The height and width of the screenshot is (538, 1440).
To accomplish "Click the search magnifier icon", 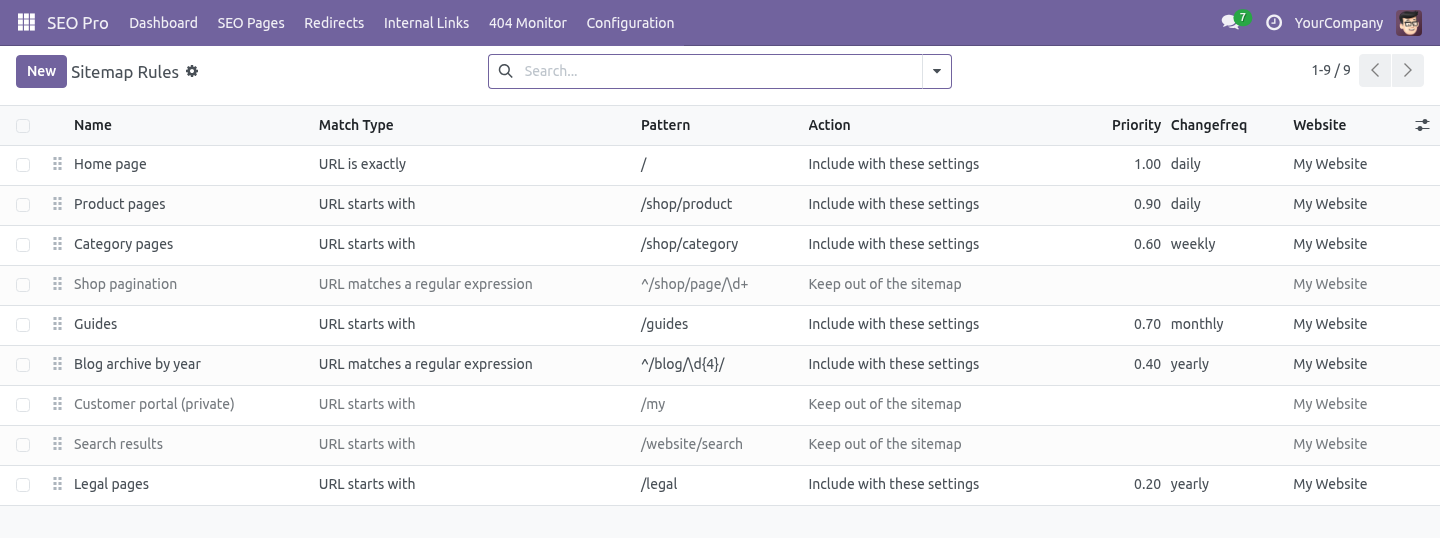I will [x=505, y=71].
